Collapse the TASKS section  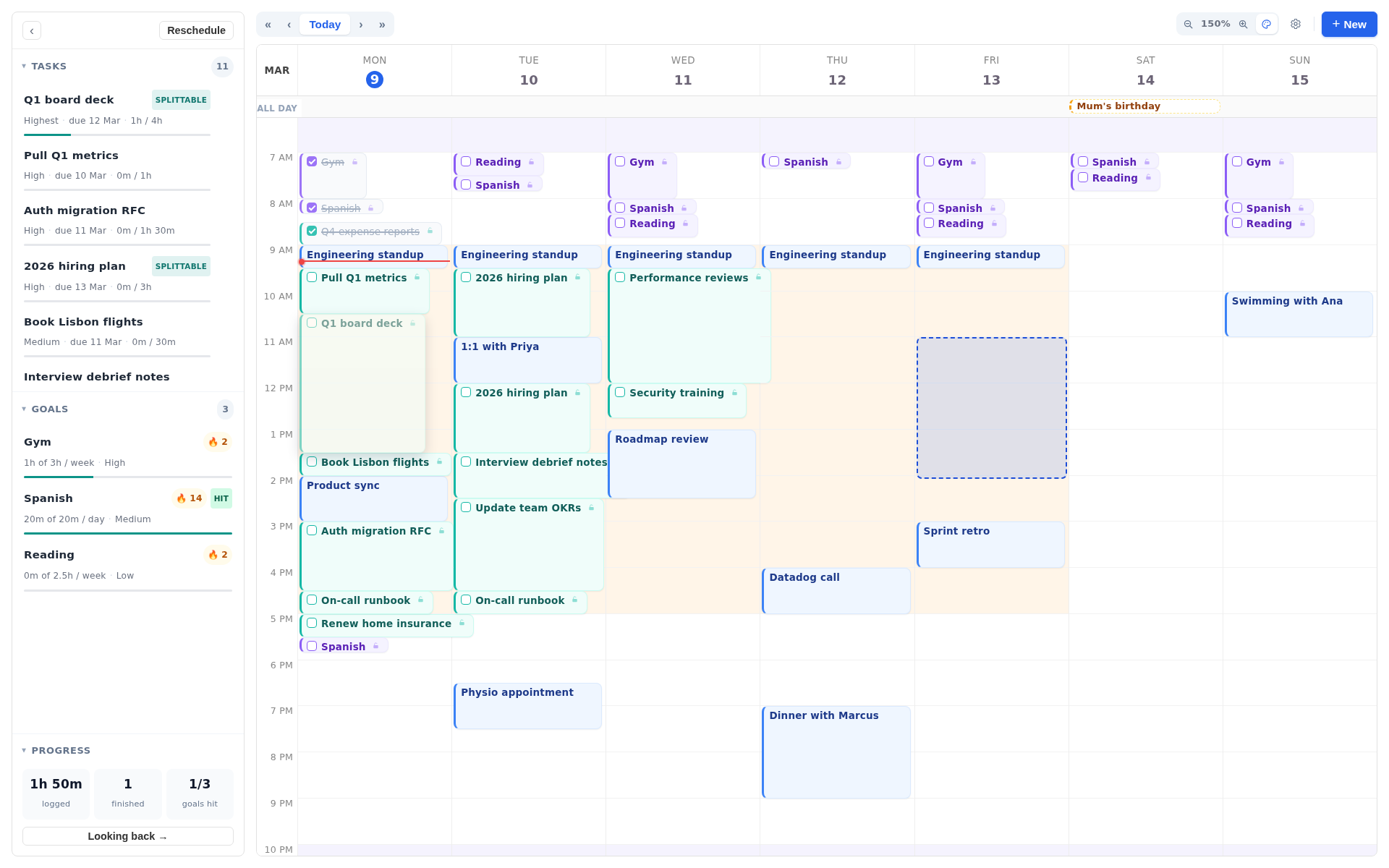coord(24,67)
